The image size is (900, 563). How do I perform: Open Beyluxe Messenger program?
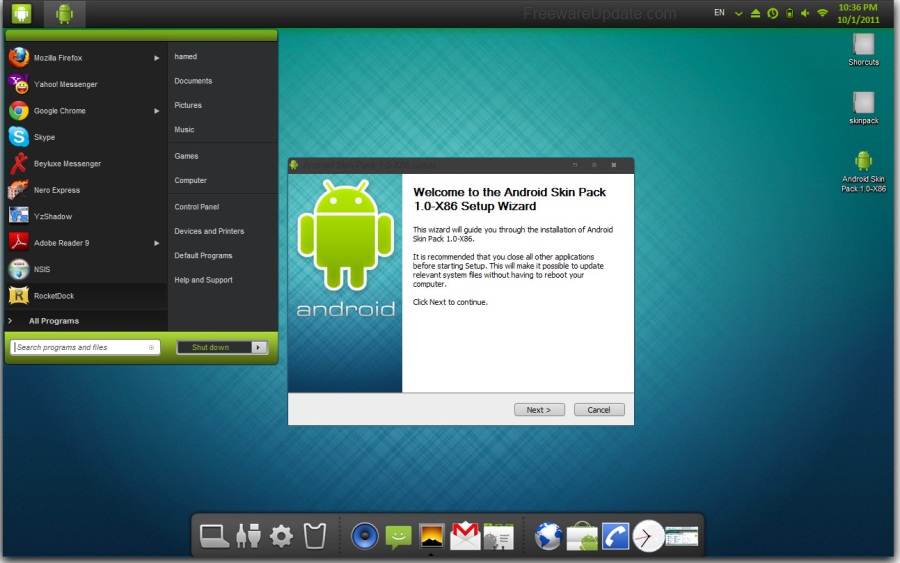[x=84, y=164]
